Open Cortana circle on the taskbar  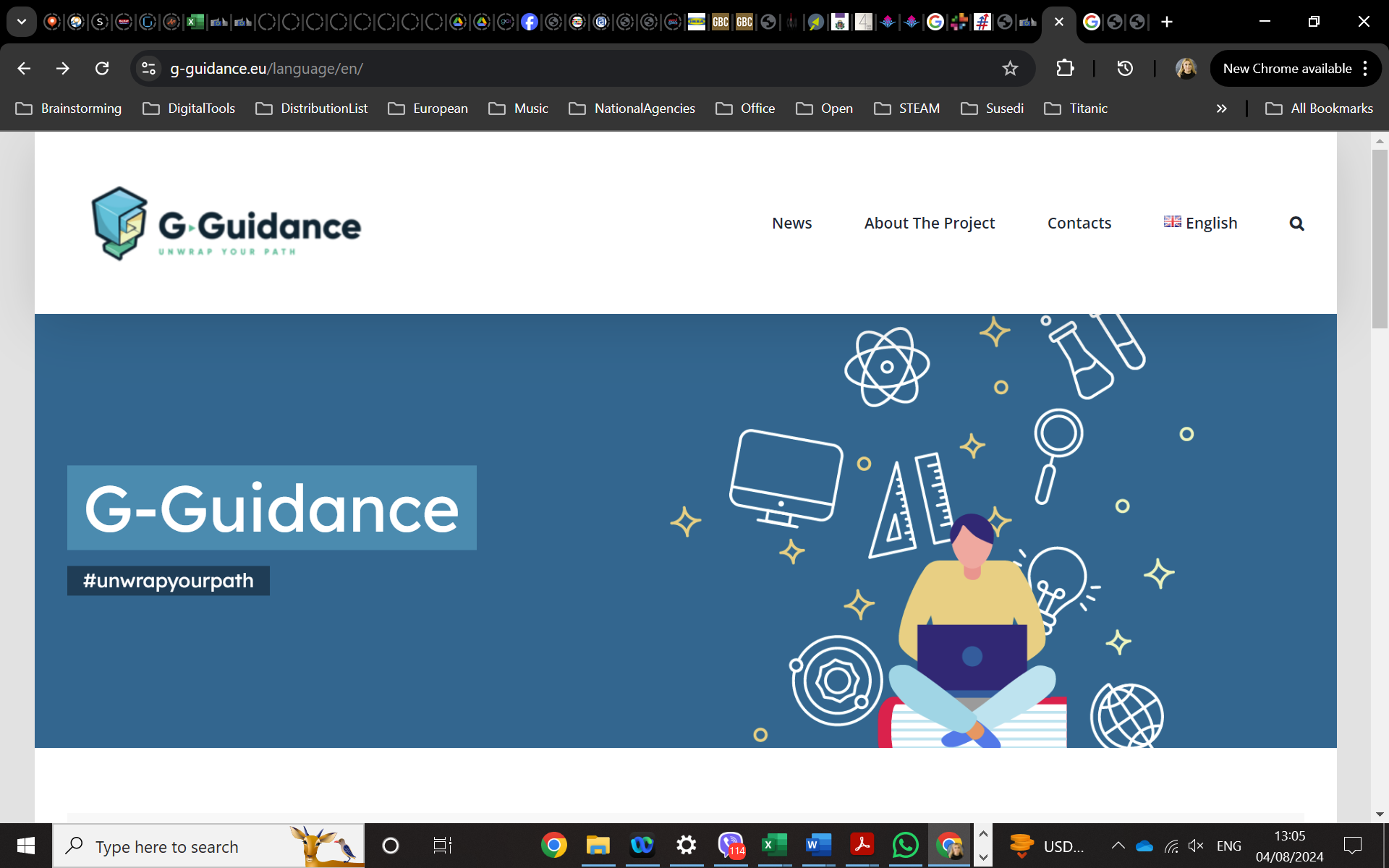[x=390, y=846]
